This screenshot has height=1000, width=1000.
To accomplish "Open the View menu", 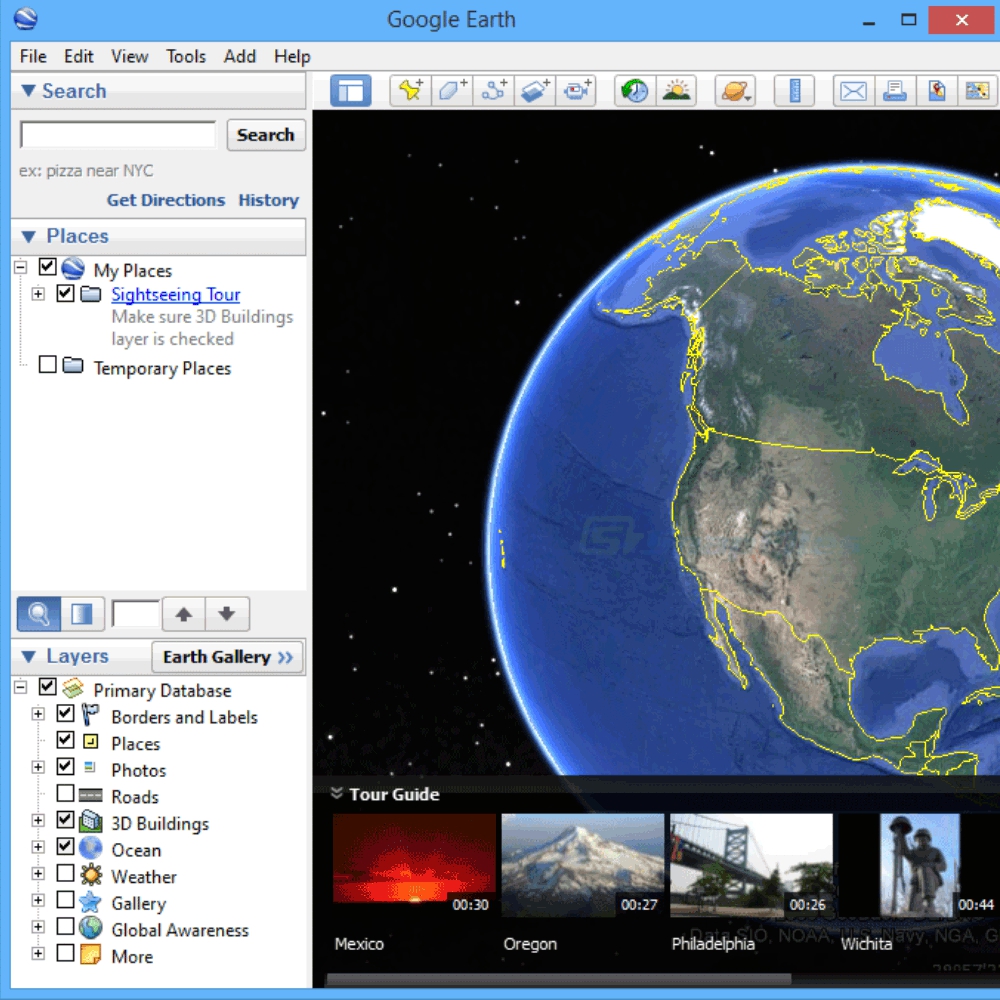I will pyautogui.click(x=129, y=57).
